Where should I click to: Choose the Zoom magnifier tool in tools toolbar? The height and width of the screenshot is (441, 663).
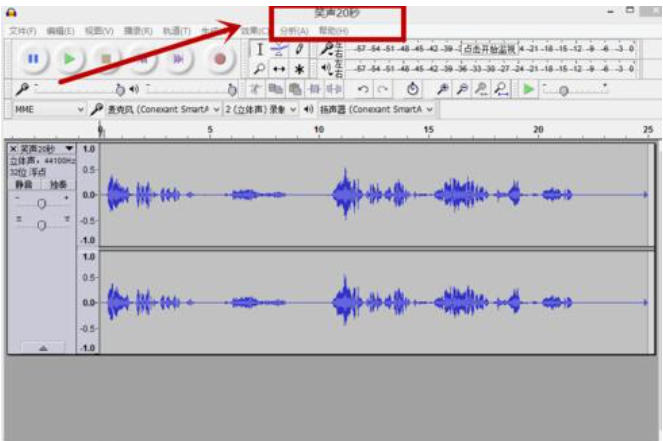[259, 69]
